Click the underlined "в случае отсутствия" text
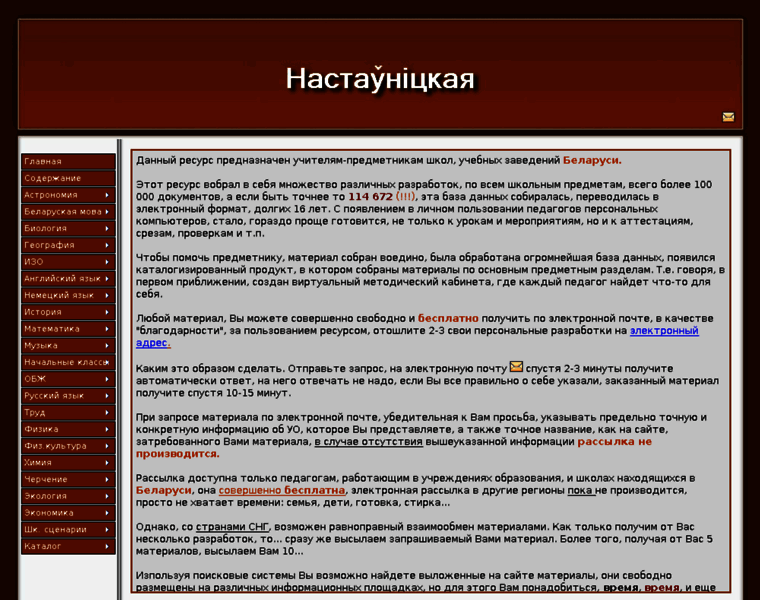This screenshot has height=600, width=760. 368,442
